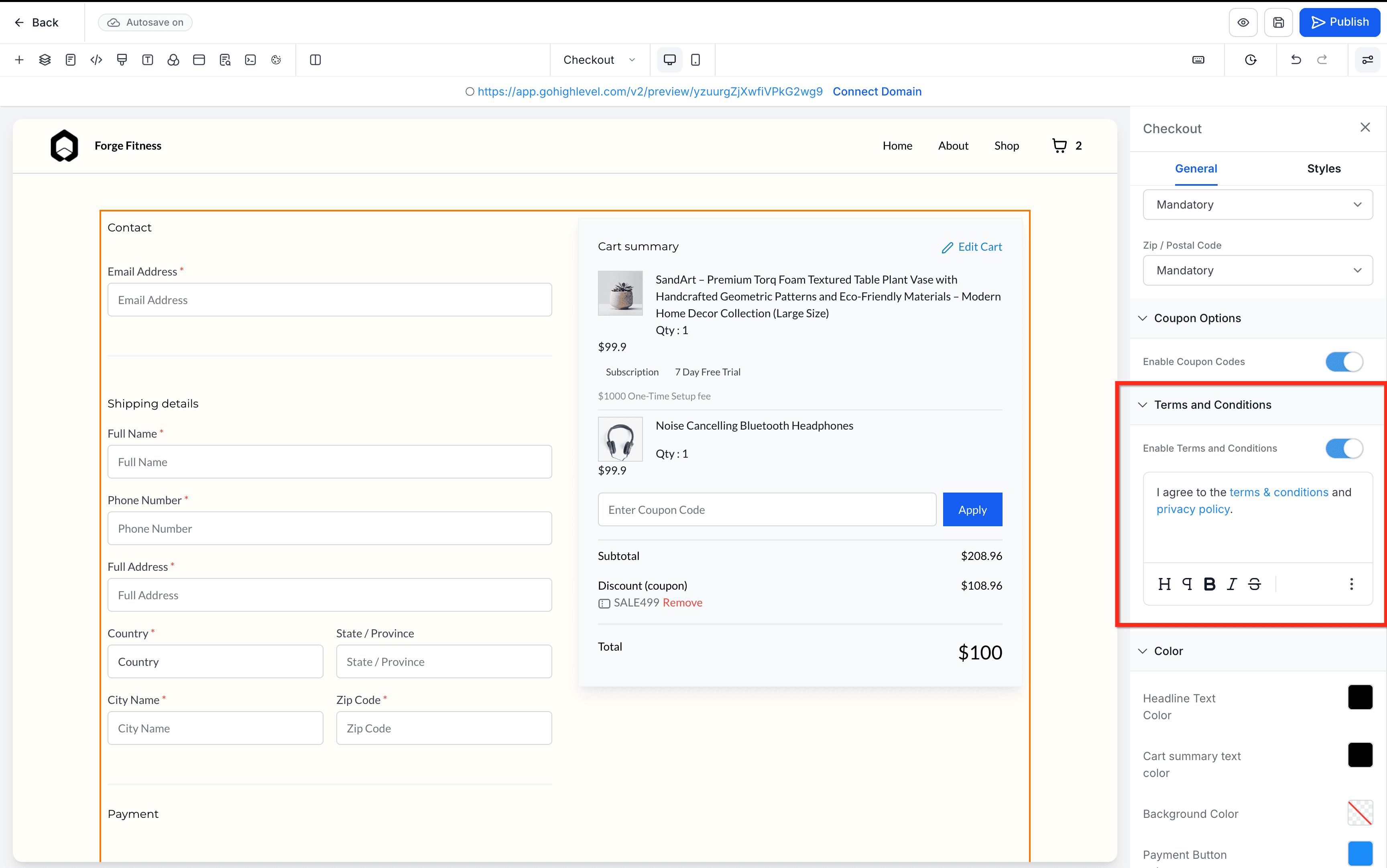Open the typography T icon

click(x=148, y=60)
